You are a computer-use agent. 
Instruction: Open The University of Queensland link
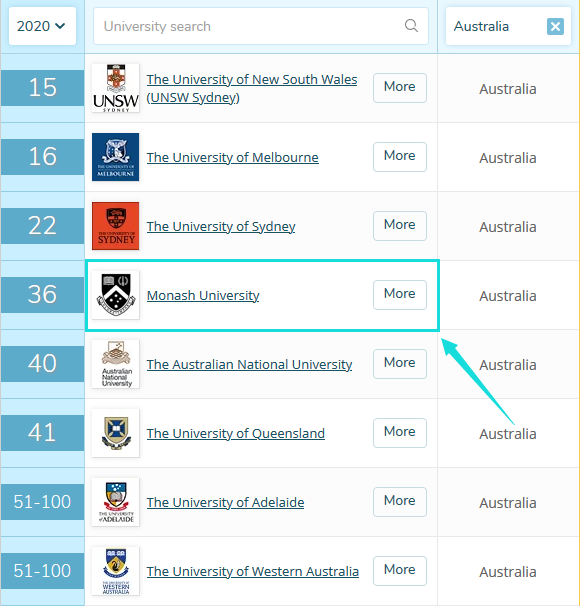tap(236, 434)
